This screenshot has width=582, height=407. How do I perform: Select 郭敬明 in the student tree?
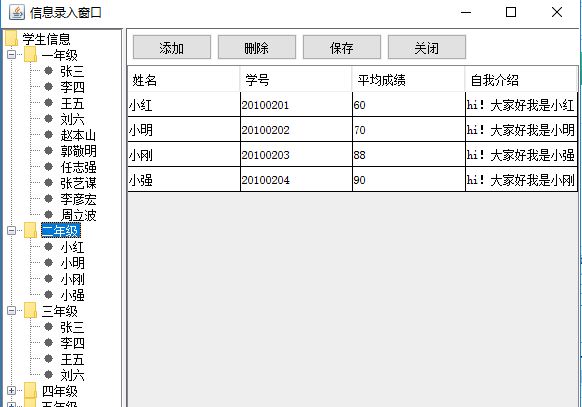[79, 151]
